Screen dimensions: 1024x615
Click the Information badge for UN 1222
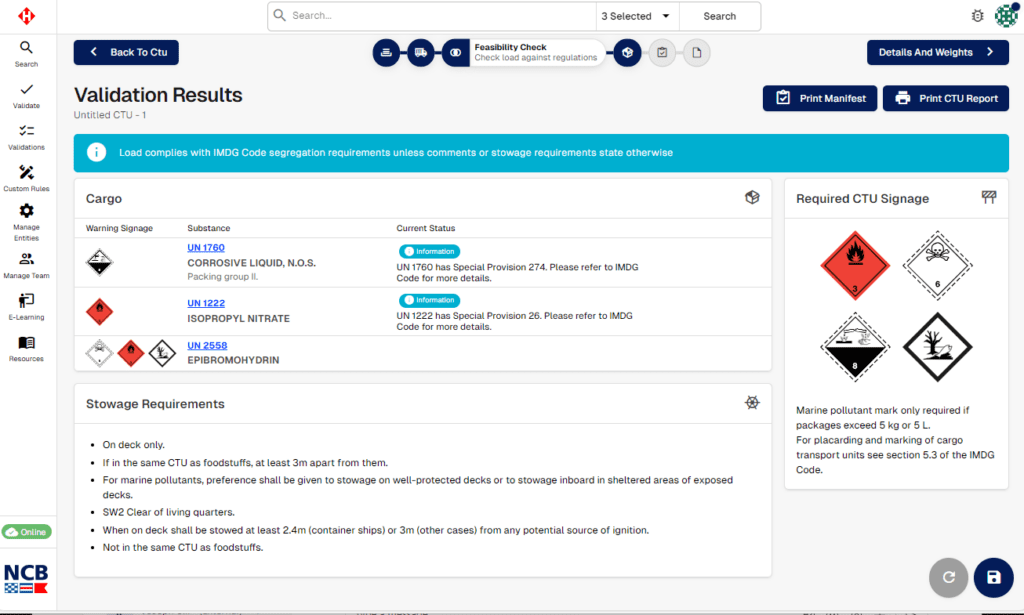click(x=430, y=300)
